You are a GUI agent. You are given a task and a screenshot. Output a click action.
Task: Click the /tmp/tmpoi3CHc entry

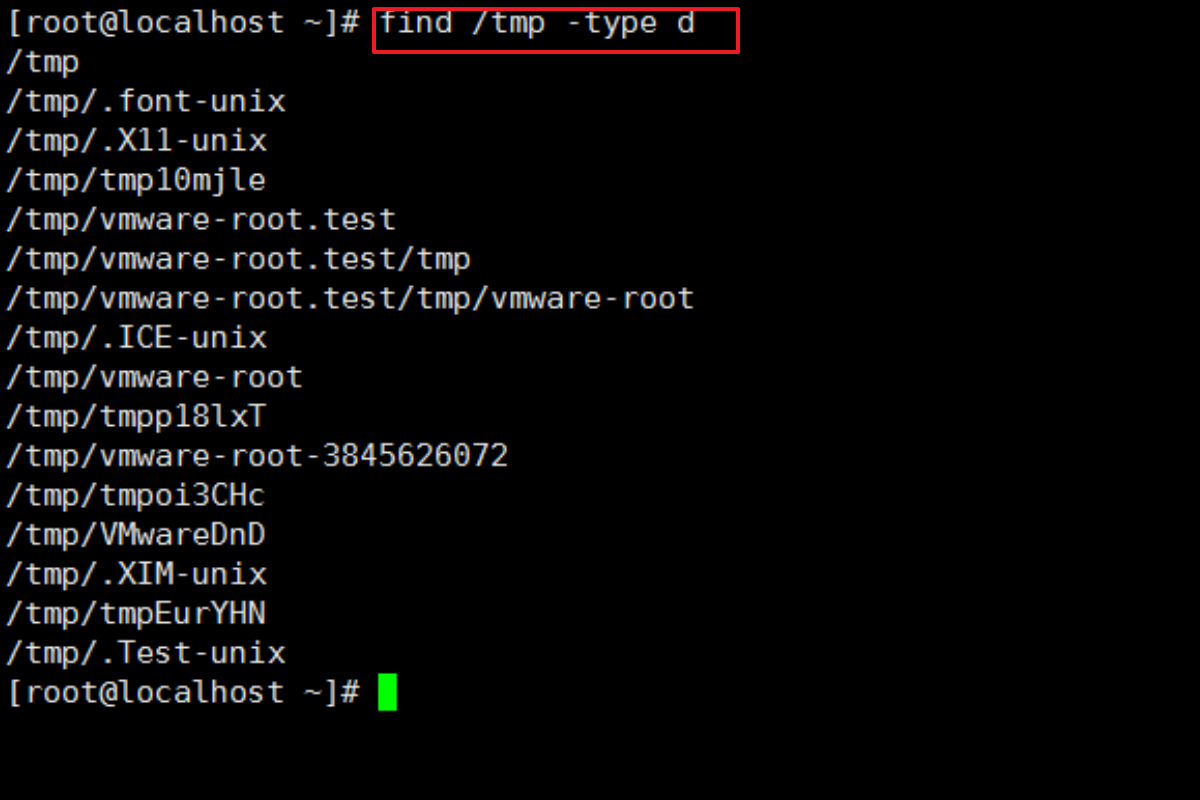point(136,495)
